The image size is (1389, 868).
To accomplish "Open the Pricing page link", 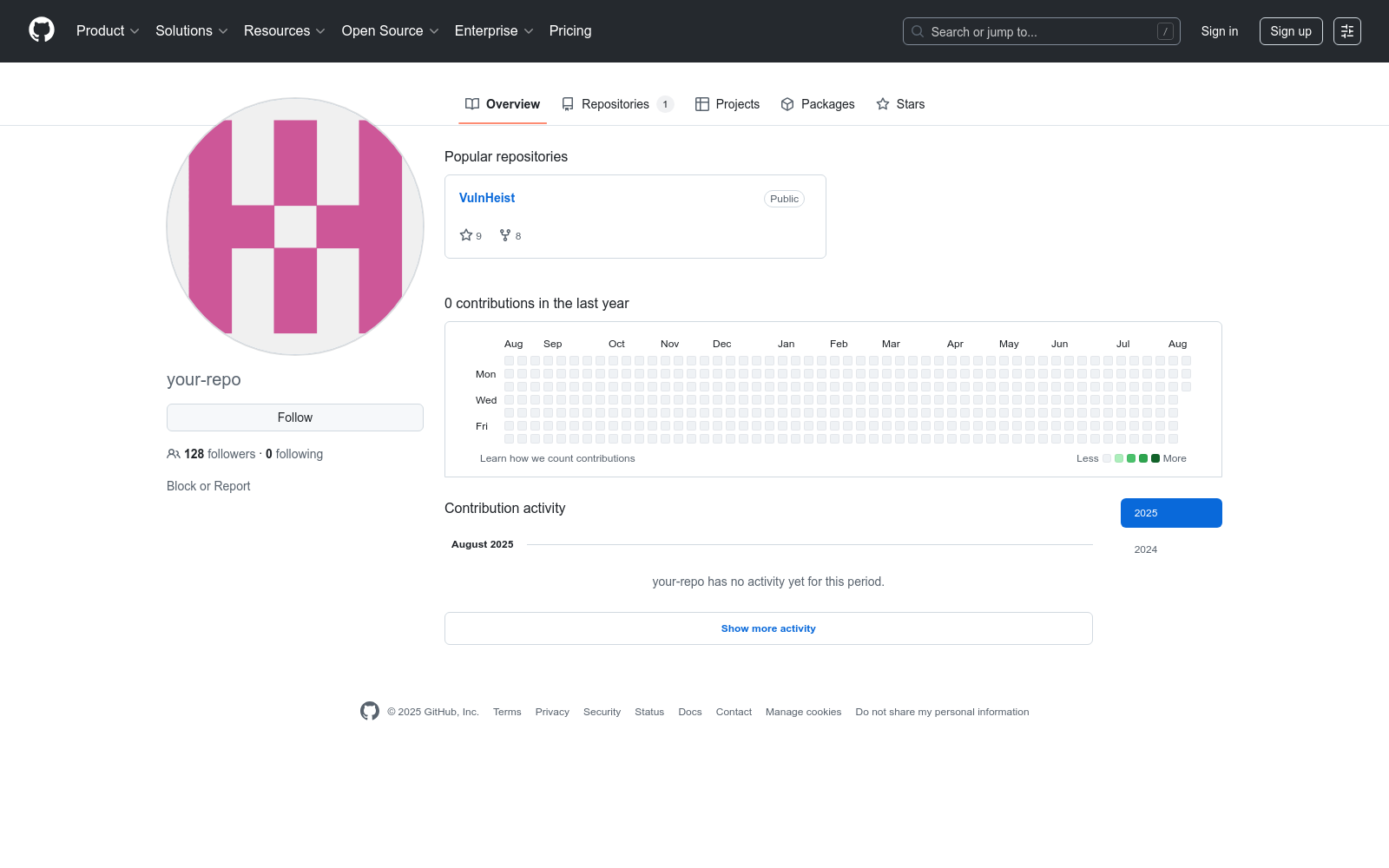I will (570, 31).
